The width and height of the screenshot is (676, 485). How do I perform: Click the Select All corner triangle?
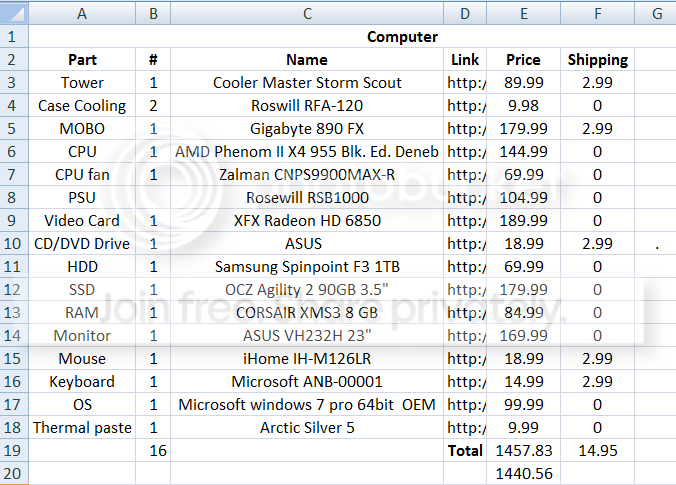click(14, 13)
